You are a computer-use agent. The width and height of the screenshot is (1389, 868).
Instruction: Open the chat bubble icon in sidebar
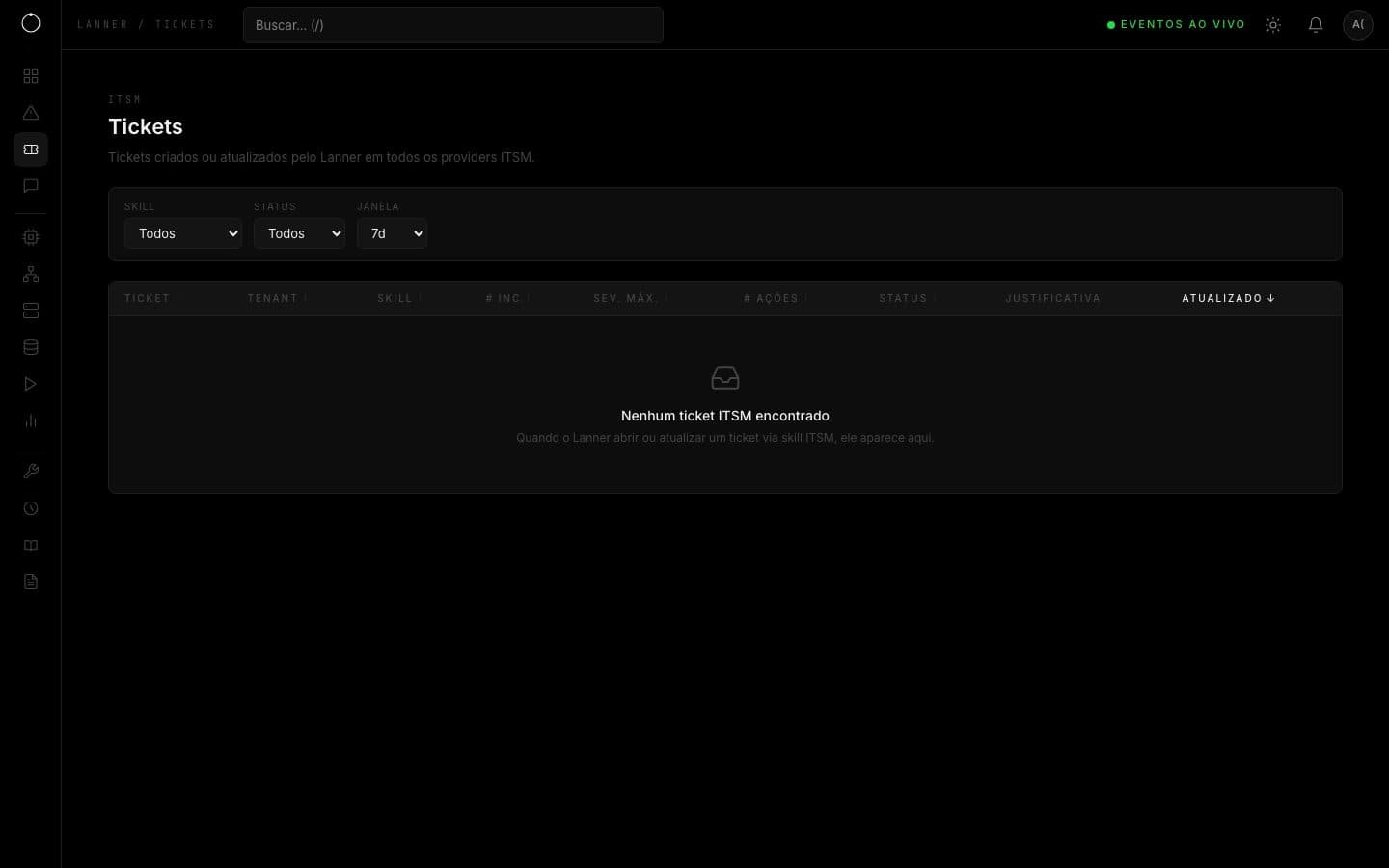(31, 186)
